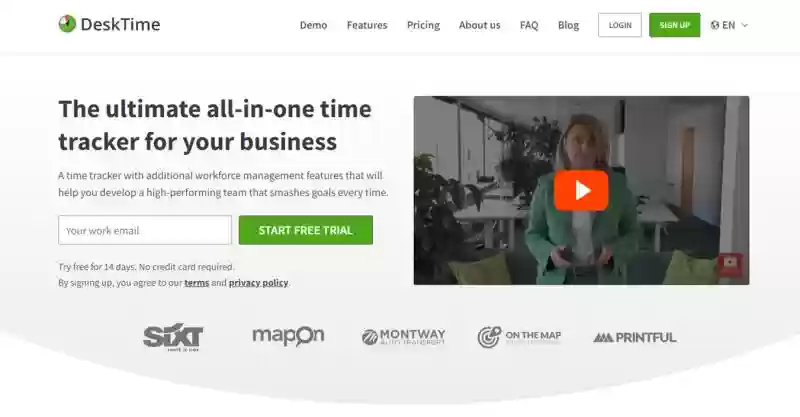Image resolution: width=800 pixels, height=417 pixels.
Task: Open the About us page
Action: [x=480, y=25]
